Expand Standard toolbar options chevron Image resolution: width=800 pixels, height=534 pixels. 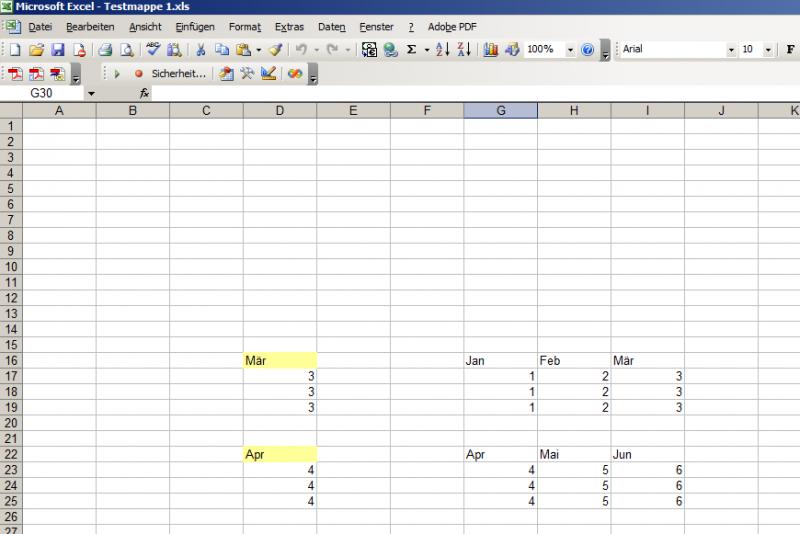pos(605,50)
